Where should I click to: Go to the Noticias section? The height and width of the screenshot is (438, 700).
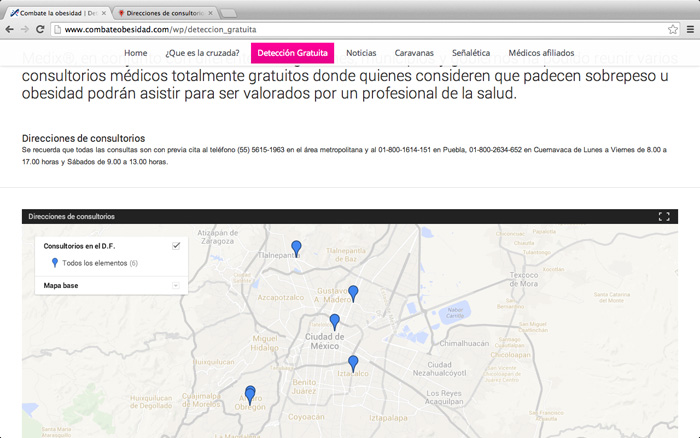[361, 53]
